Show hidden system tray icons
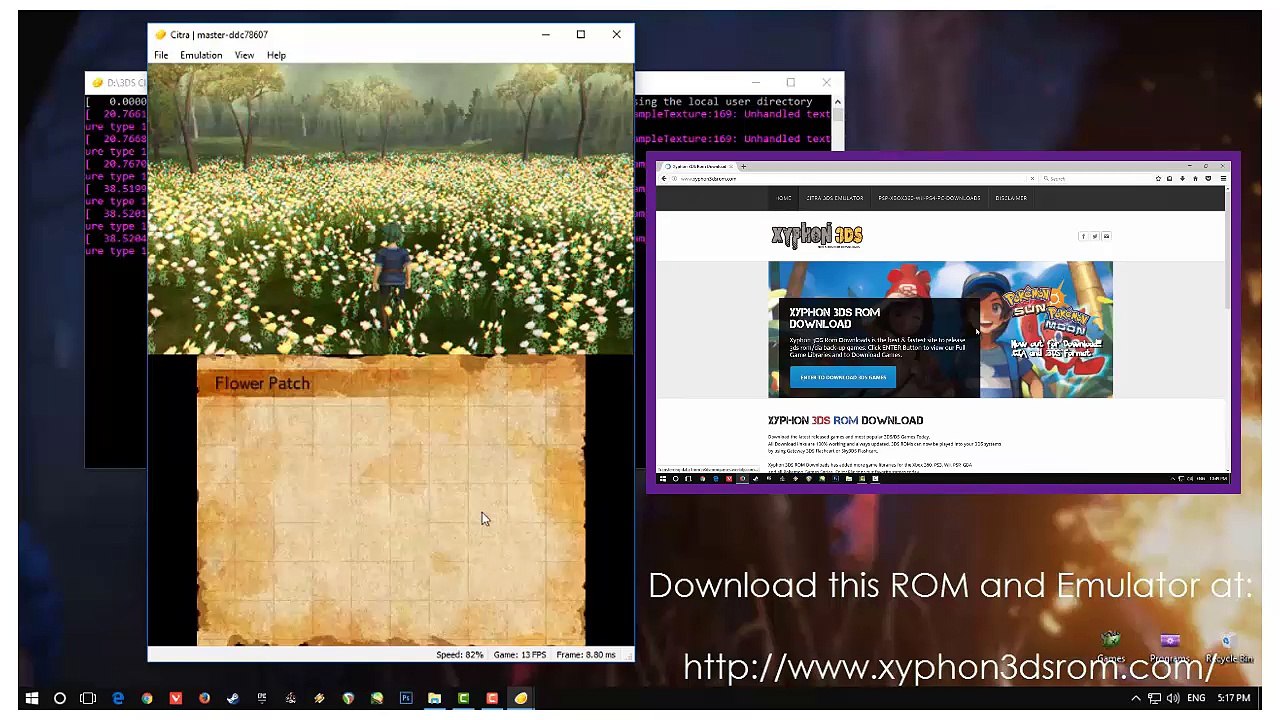Viewport: 1280px width, 720px height. 1136,698
